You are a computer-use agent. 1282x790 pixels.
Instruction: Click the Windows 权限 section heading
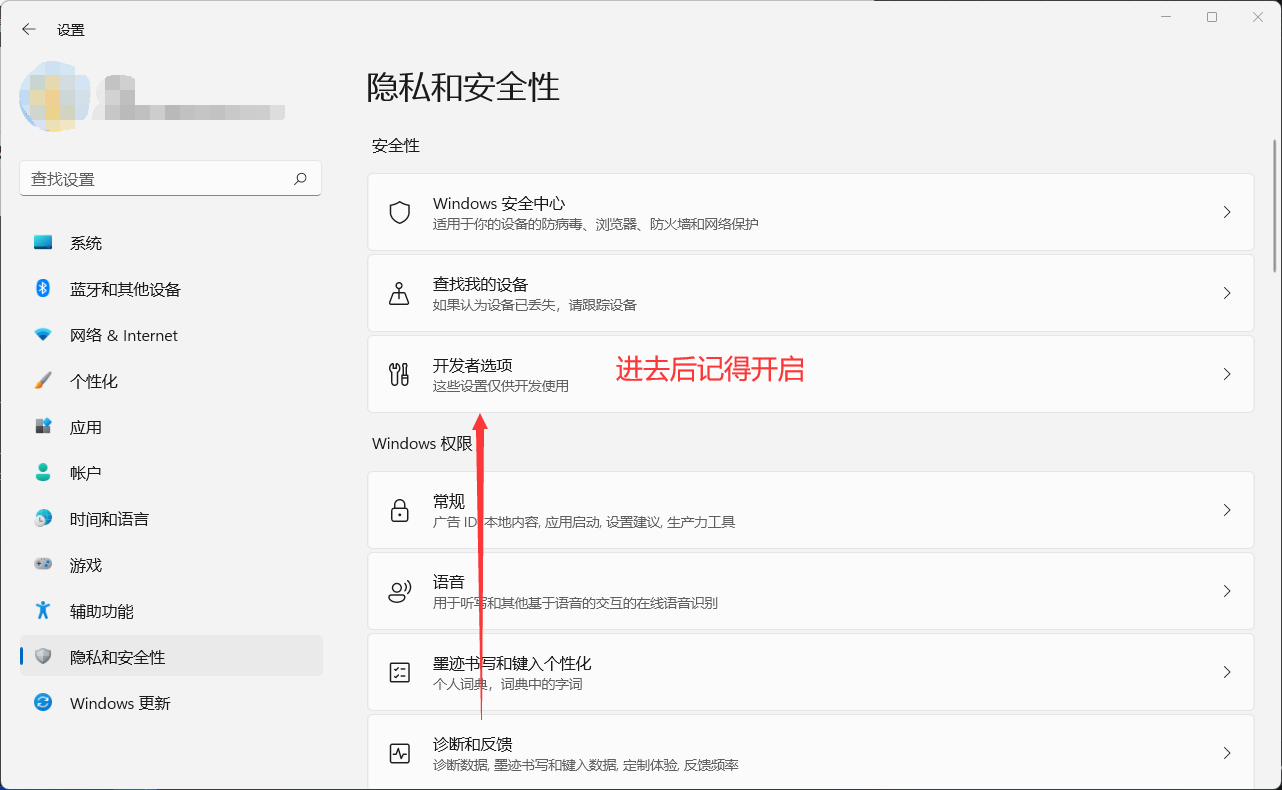point(422,443)
